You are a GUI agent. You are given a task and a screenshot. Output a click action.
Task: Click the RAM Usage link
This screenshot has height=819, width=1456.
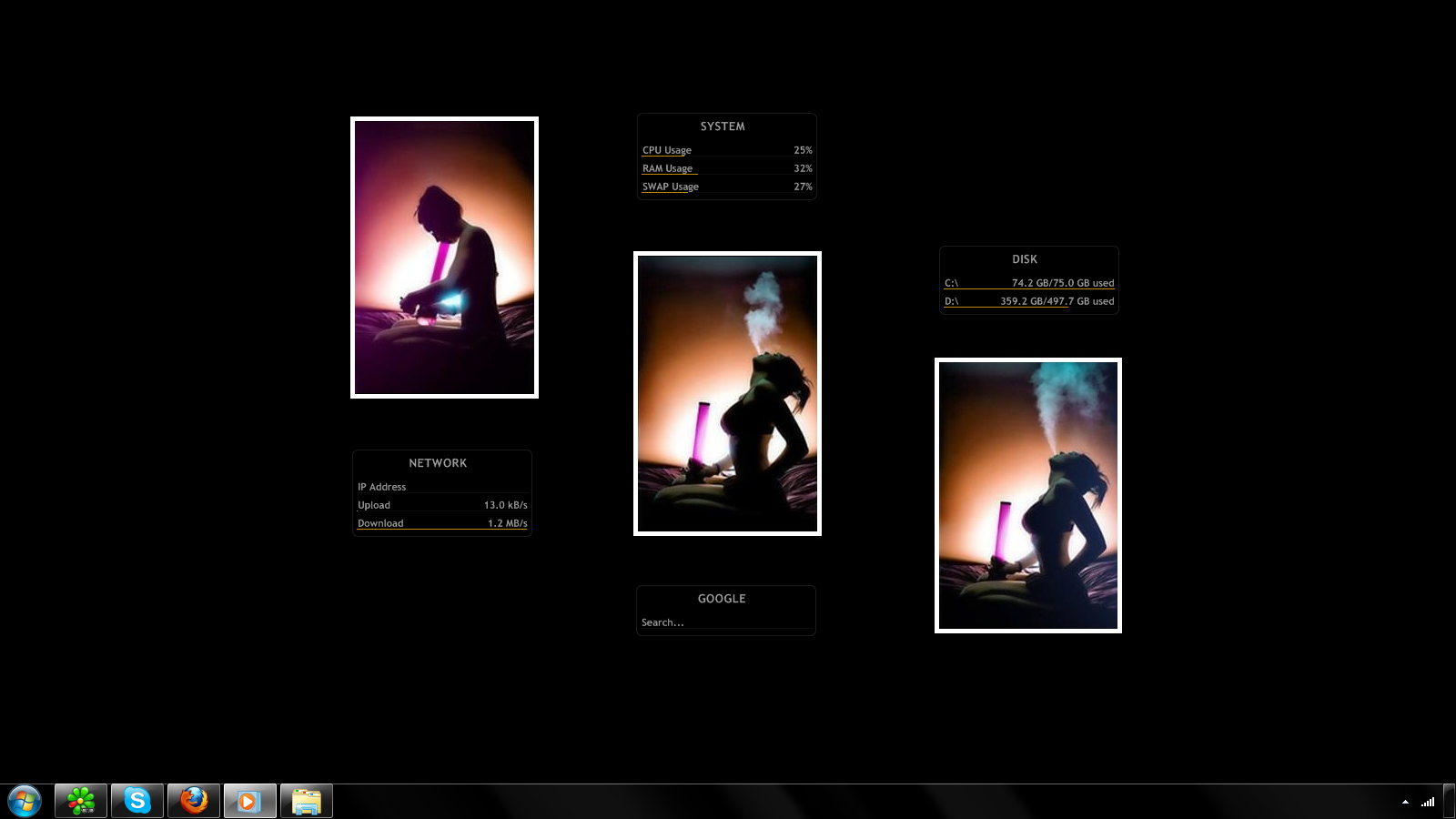click(668, 168)
